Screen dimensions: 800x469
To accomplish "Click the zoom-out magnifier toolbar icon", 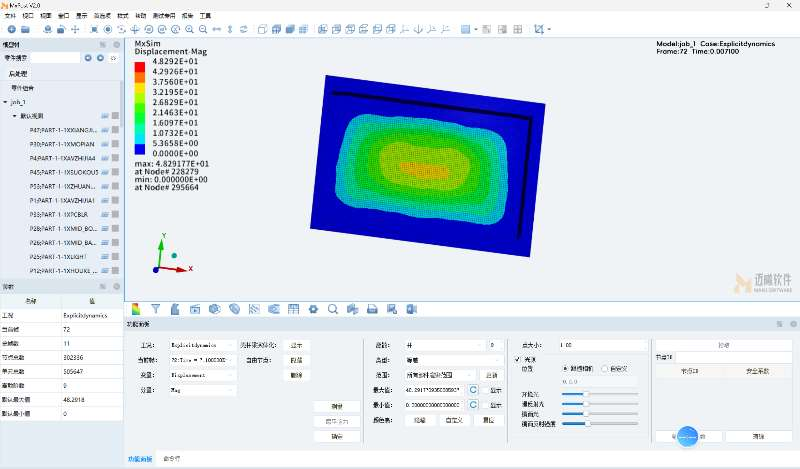I will 203,29.
